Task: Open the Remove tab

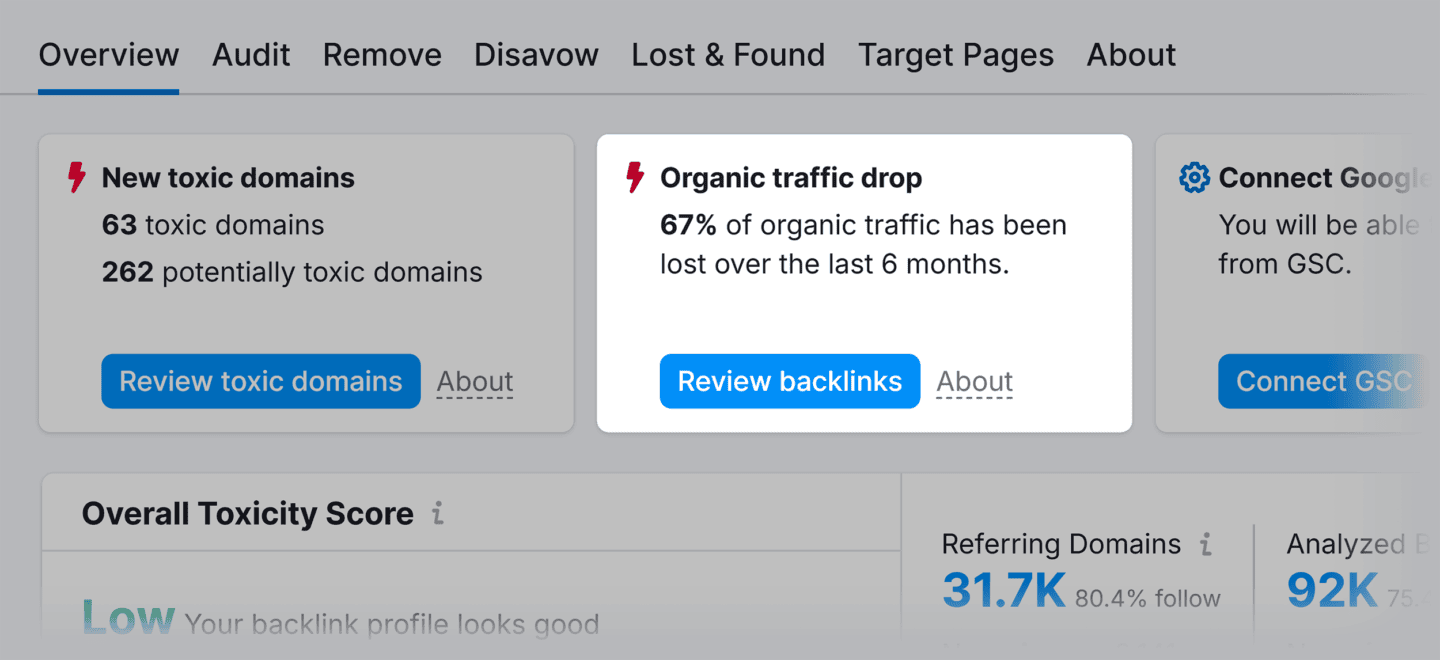Action: (x=382, y=55)
